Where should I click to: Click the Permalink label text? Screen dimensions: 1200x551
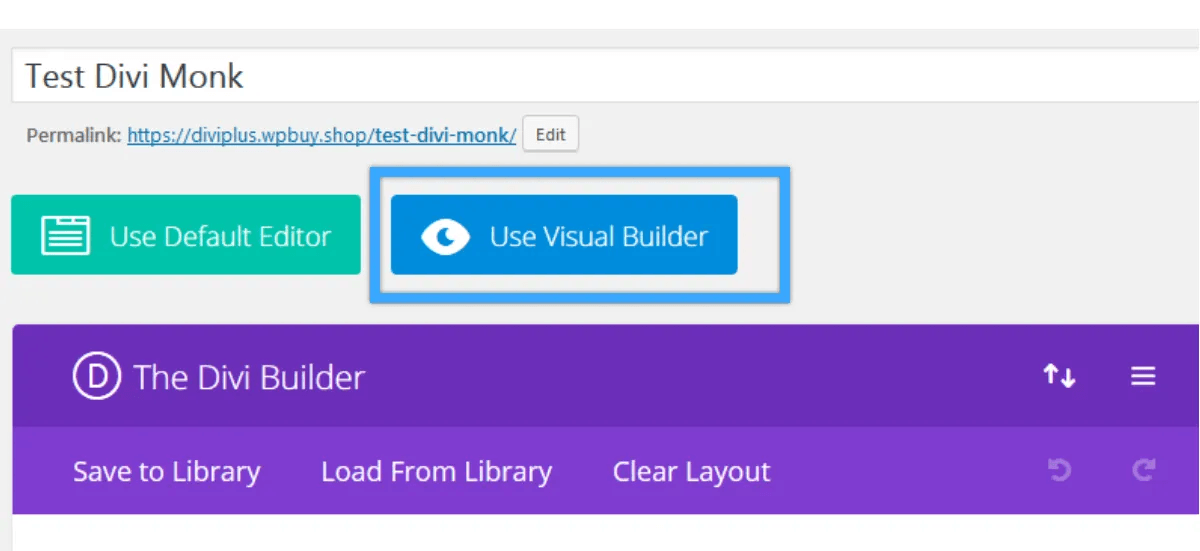(x=73, y=135)
